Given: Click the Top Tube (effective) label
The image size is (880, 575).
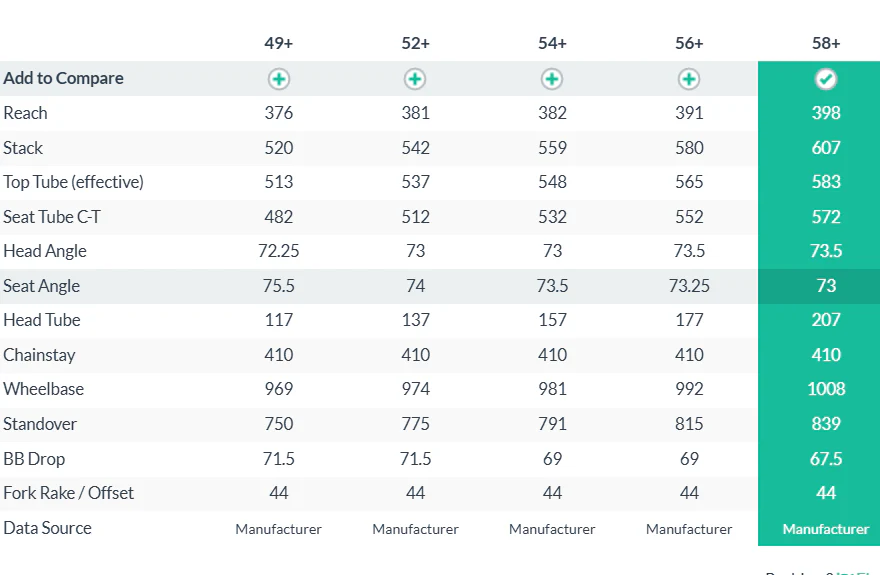Looking at the screenshot, I should click(x=74, y=182).
